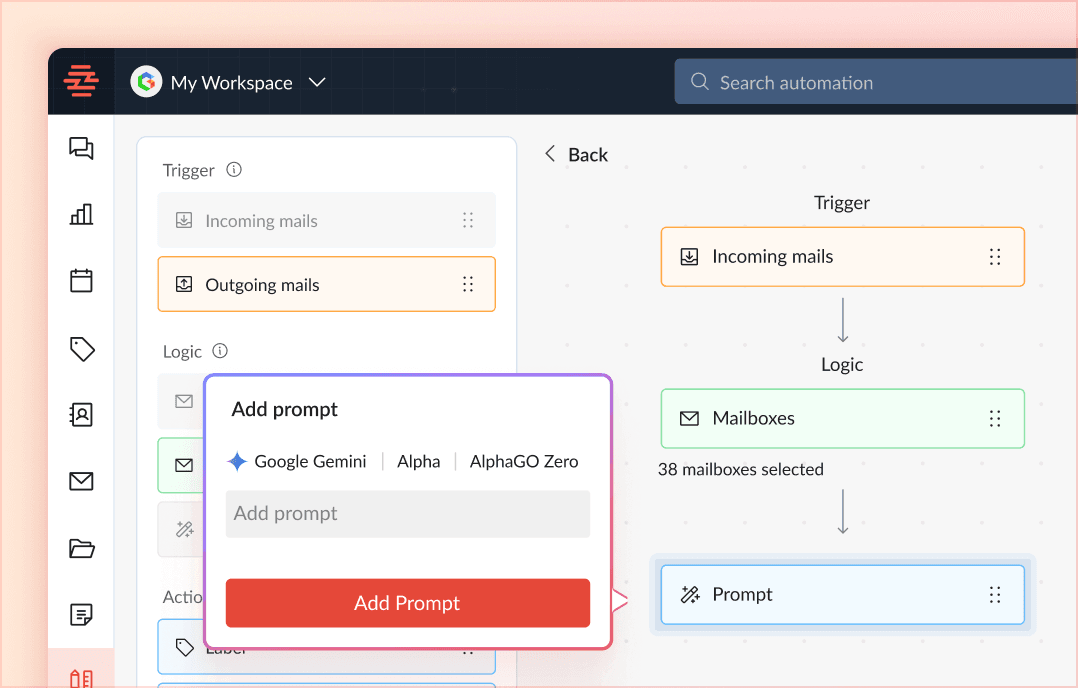1078x688 pixels.
Task: Click drag handle on Prompt node
Action: point(995,595)
